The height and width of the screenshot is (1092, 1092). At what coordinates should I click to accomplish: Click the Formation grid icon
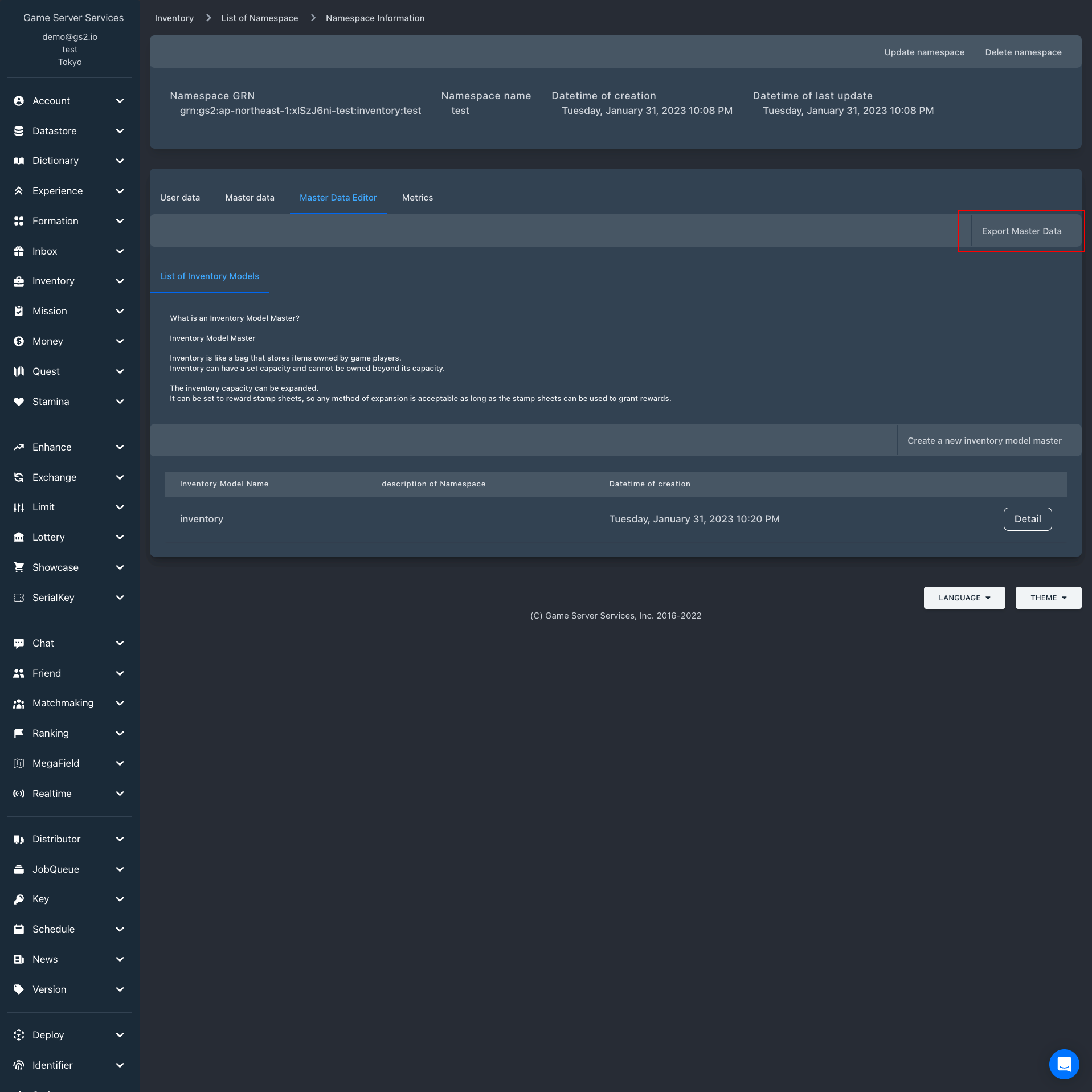19,221
